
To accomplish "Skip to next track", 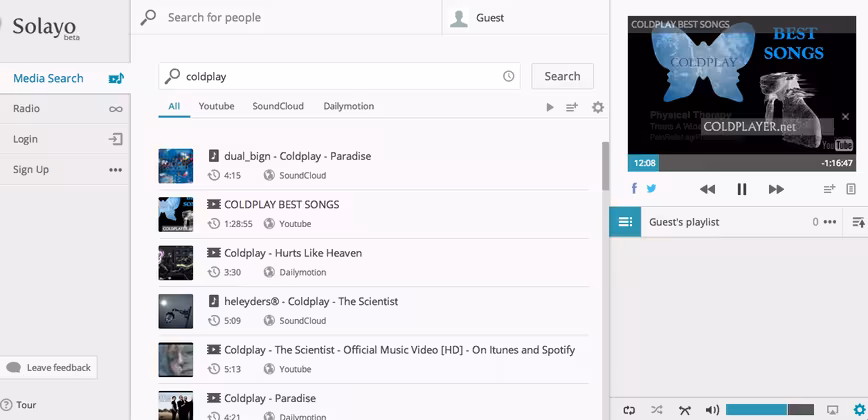I will click(776, 189).
